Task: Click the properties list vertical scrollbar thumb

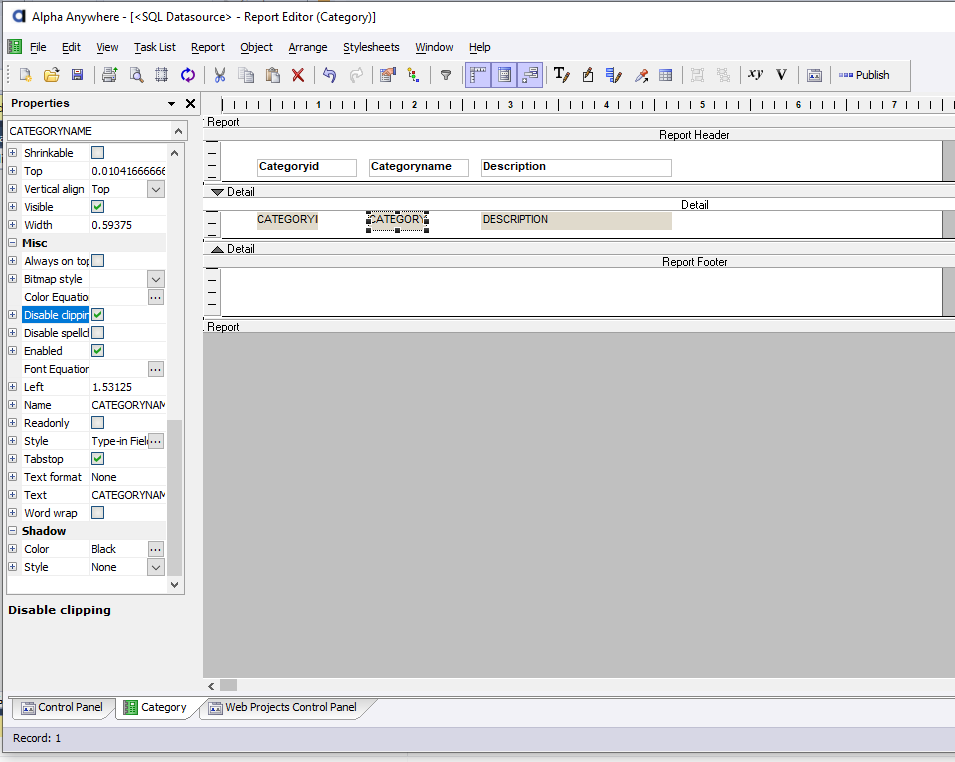Action: (174, 497)
